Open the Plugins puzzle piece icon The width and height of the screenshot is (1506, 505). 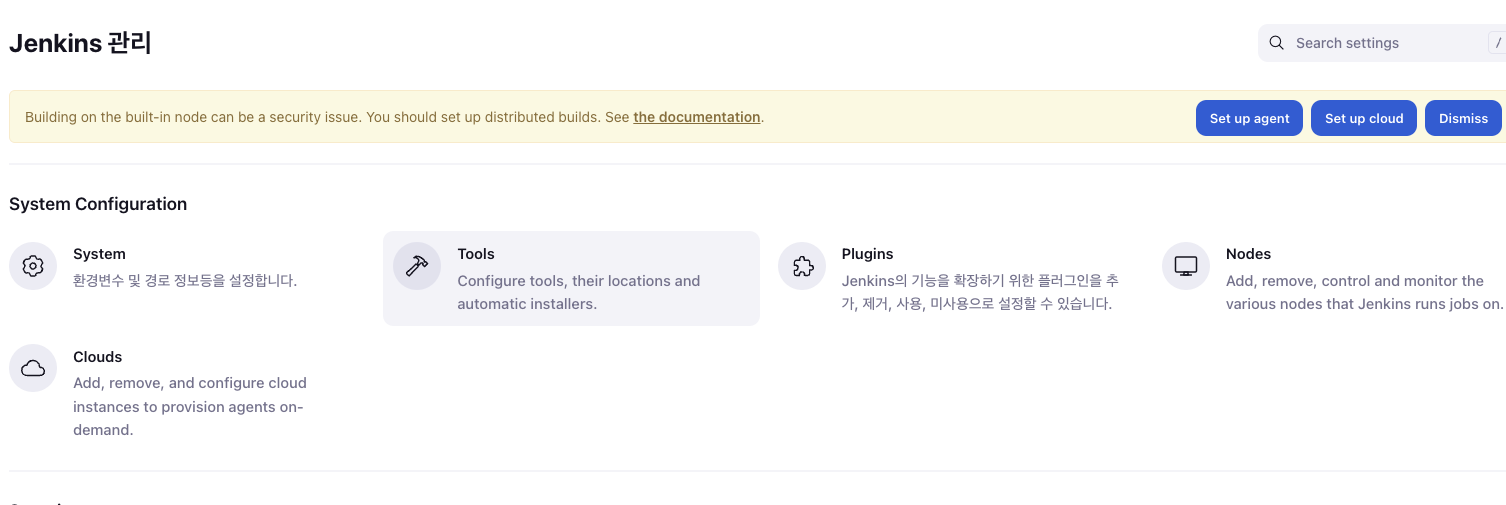coord(802,266)
